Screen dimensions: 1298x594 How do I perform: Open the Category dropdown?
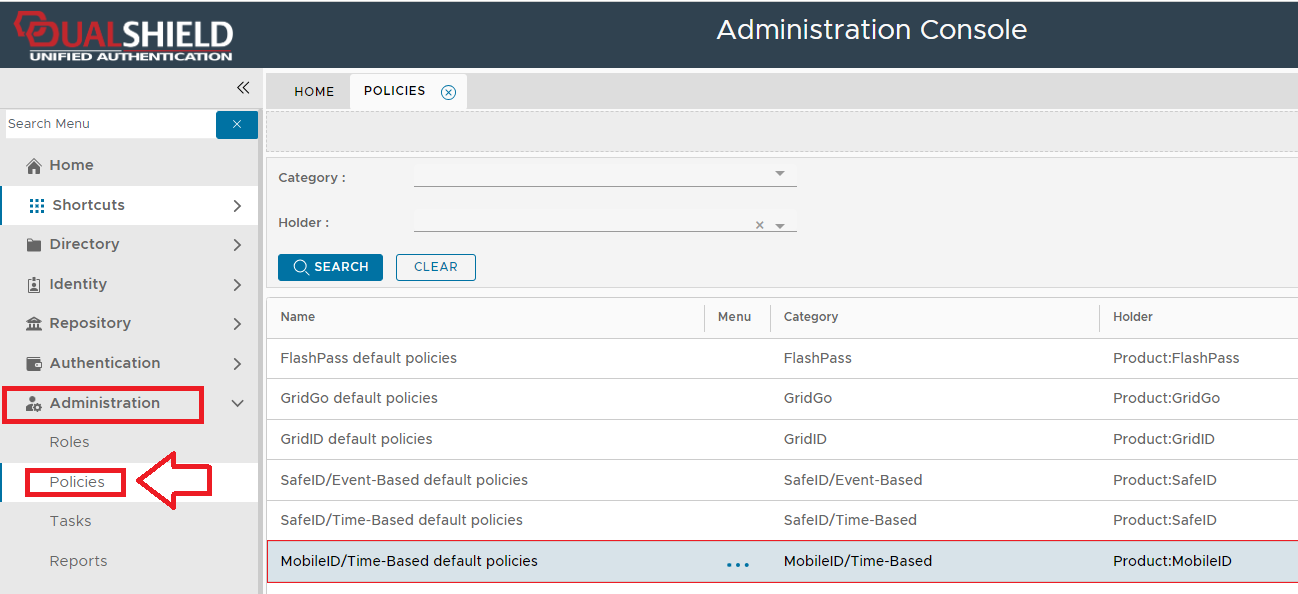pos(780,174)
